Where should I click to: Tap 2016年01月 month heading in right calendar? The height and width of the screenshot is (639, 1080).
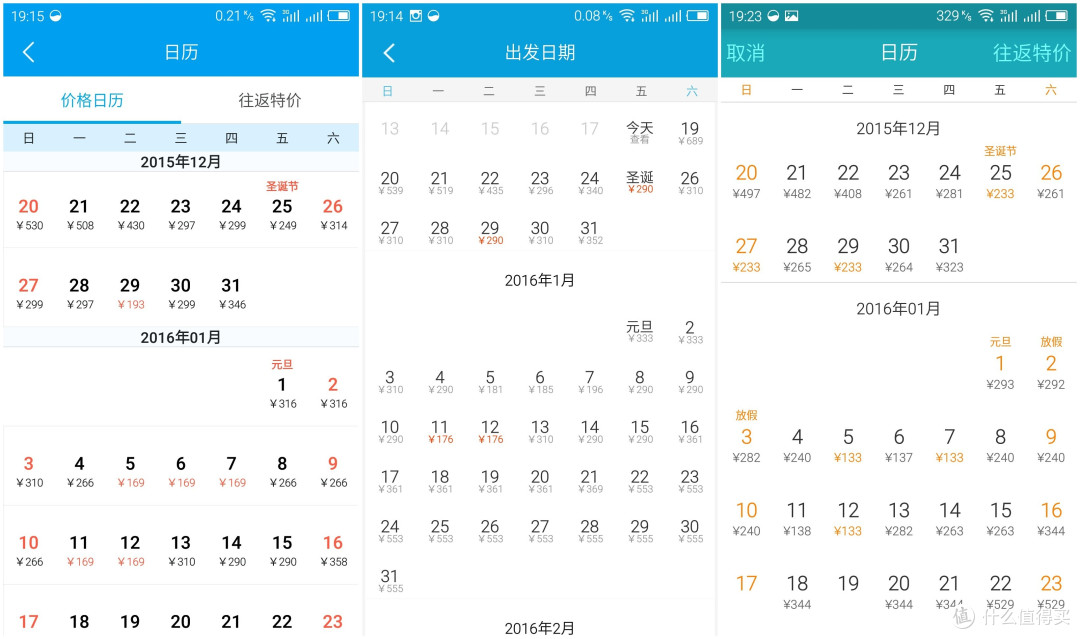coord(898,308)
